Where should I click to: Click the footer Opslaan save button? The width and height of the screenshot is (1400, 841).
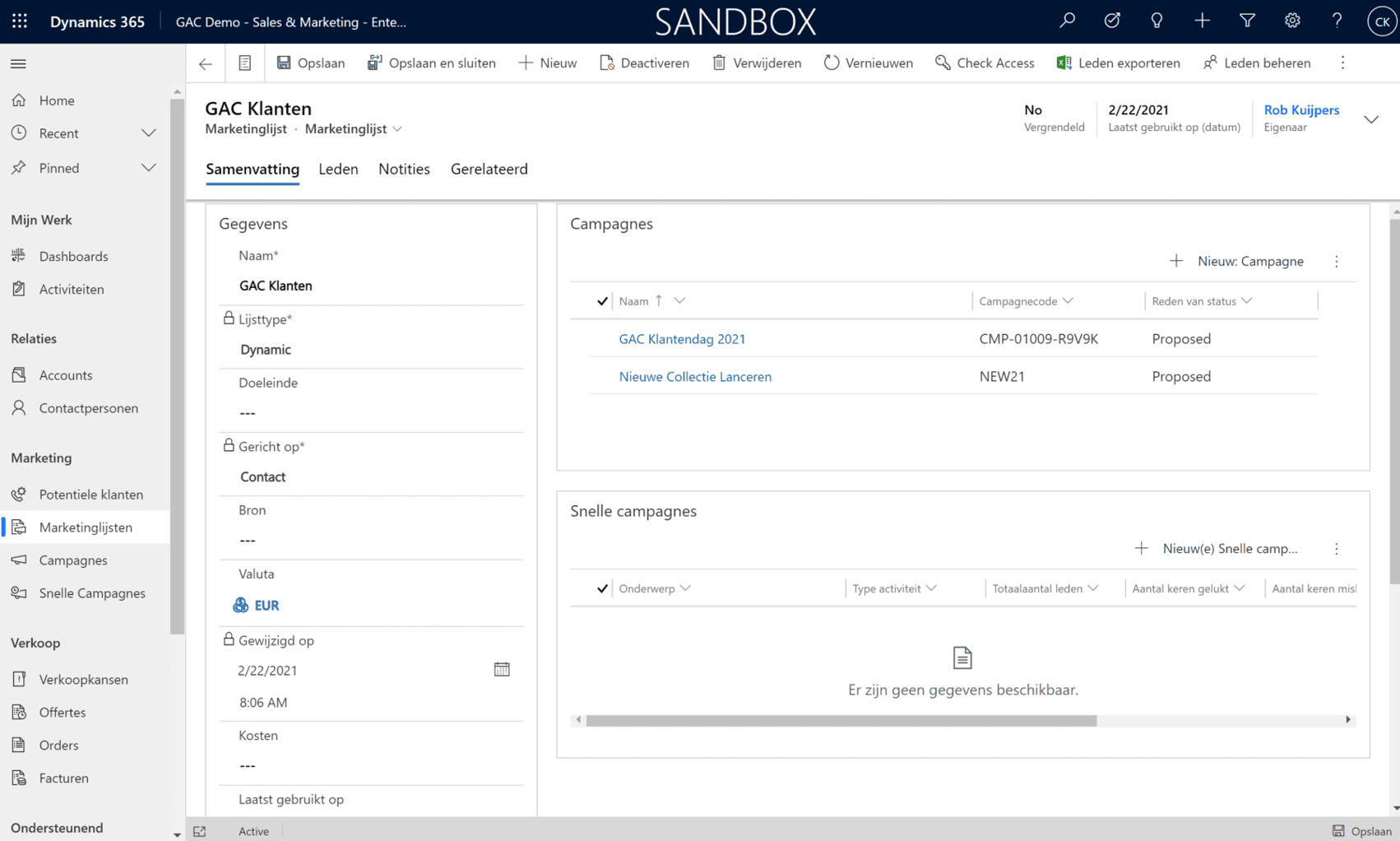pos(1361,831)
